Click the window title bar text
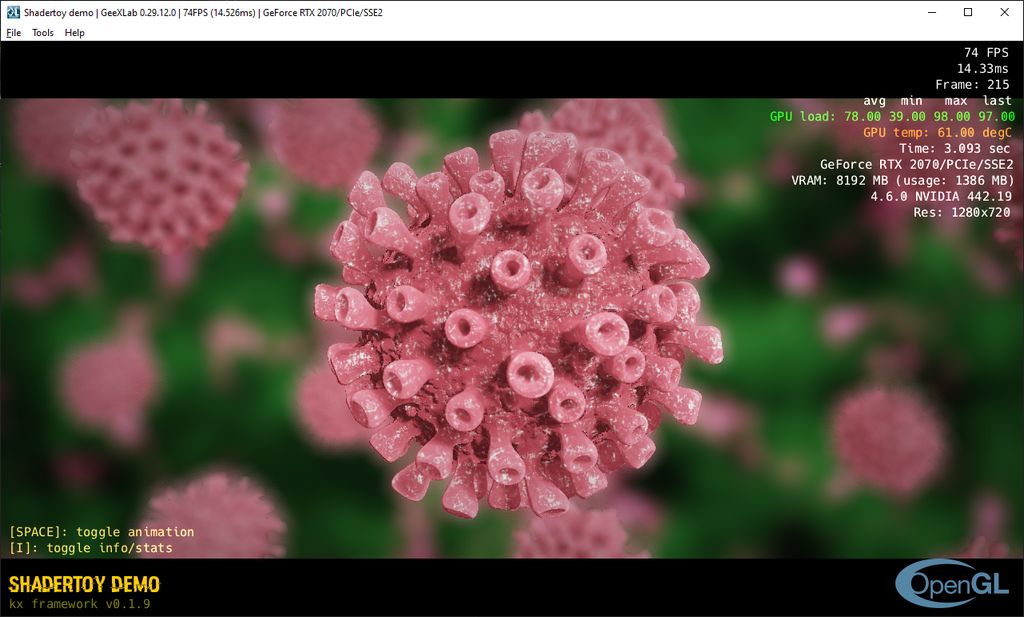 (203, 12)
